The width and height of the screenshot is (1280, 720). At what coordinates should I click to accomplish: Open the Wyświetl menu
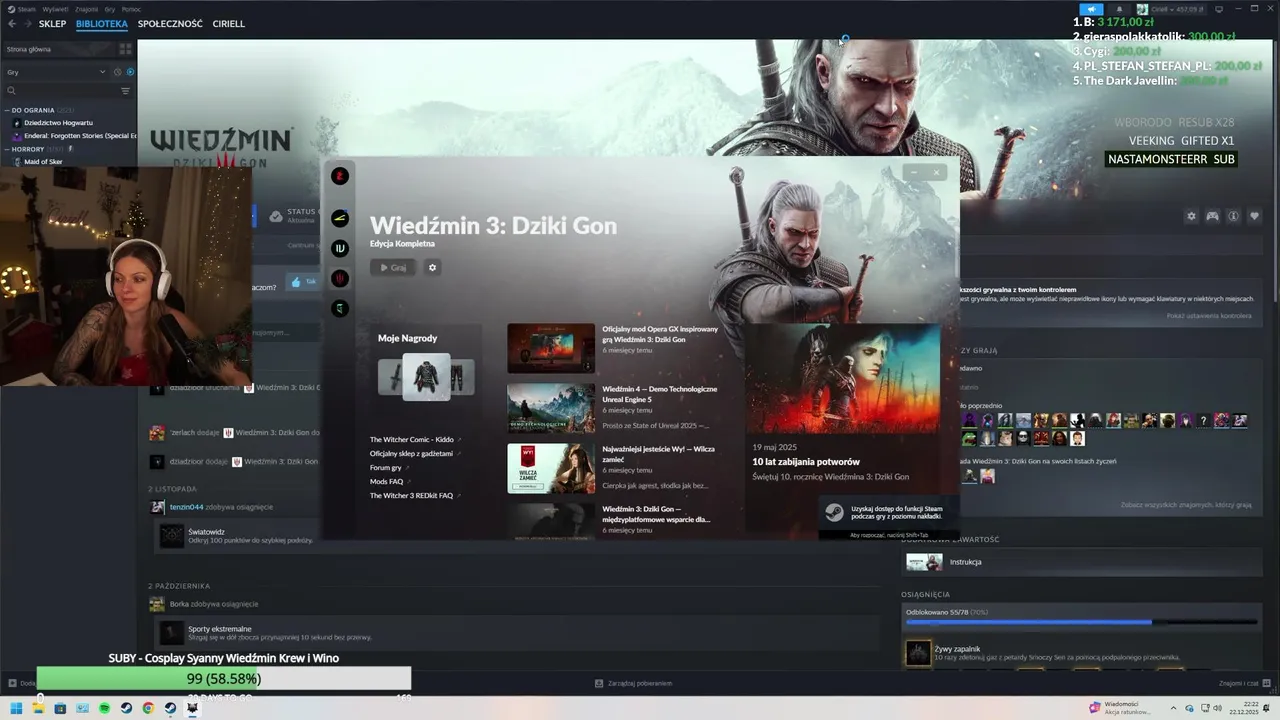point(55,9)
